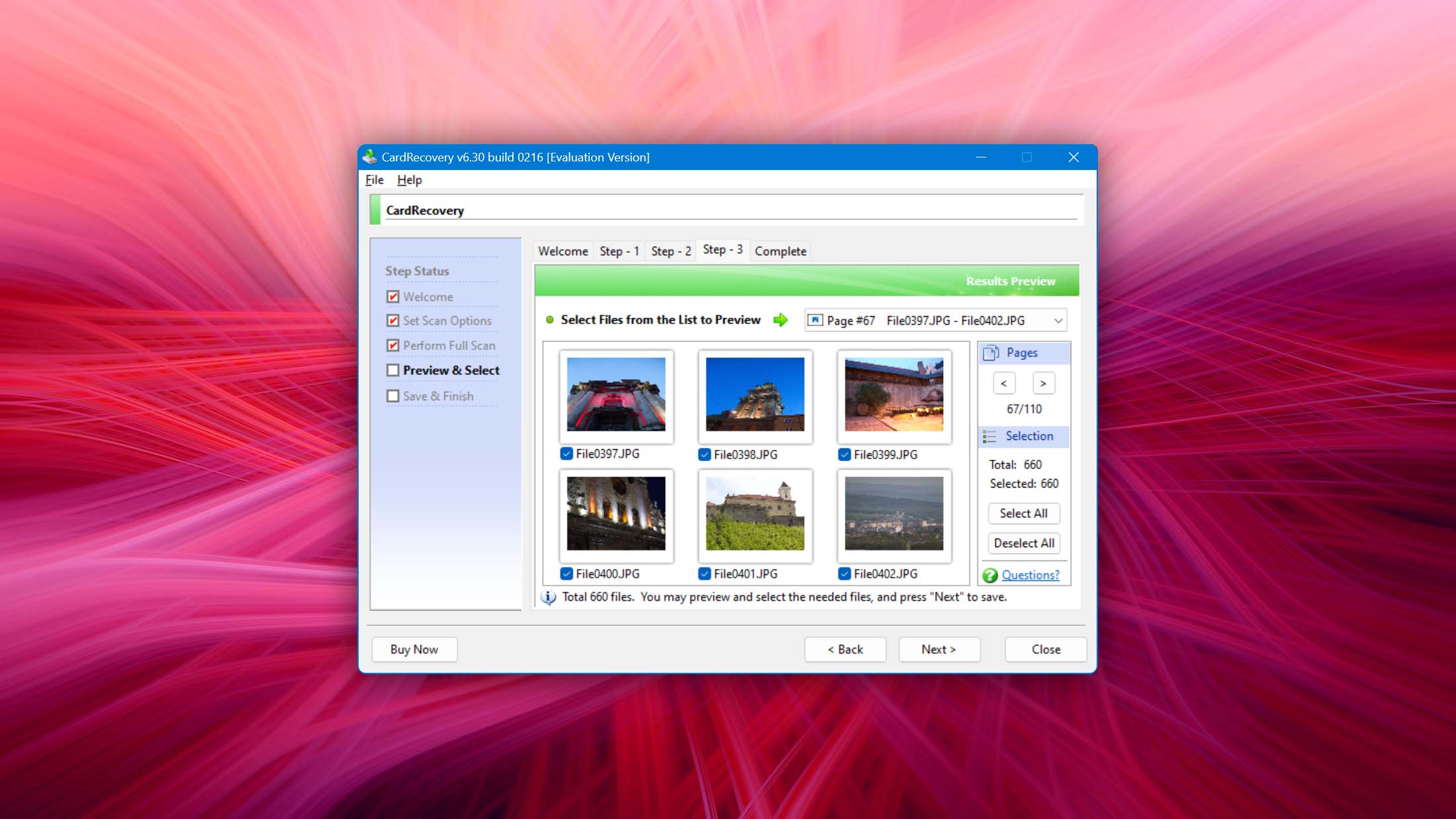Click the info icon beside Total 660 files
This screenshot has width=1456, height=819.
tap(549, 597)
